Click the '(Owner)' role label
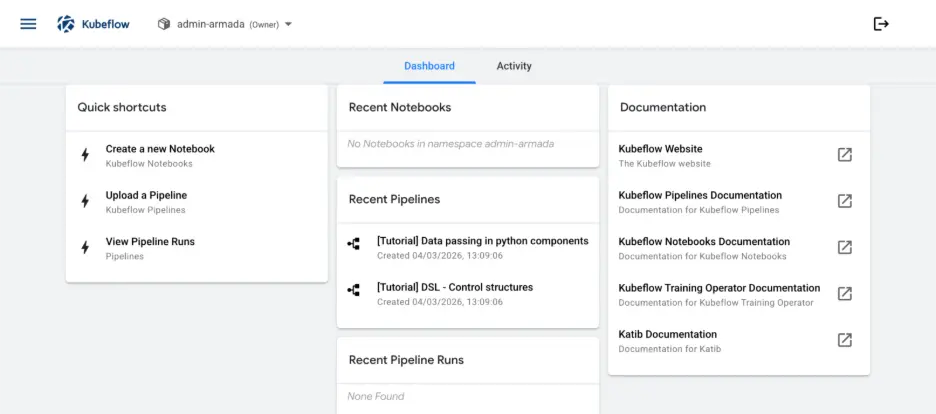936x414 pixels. [264, 25]
